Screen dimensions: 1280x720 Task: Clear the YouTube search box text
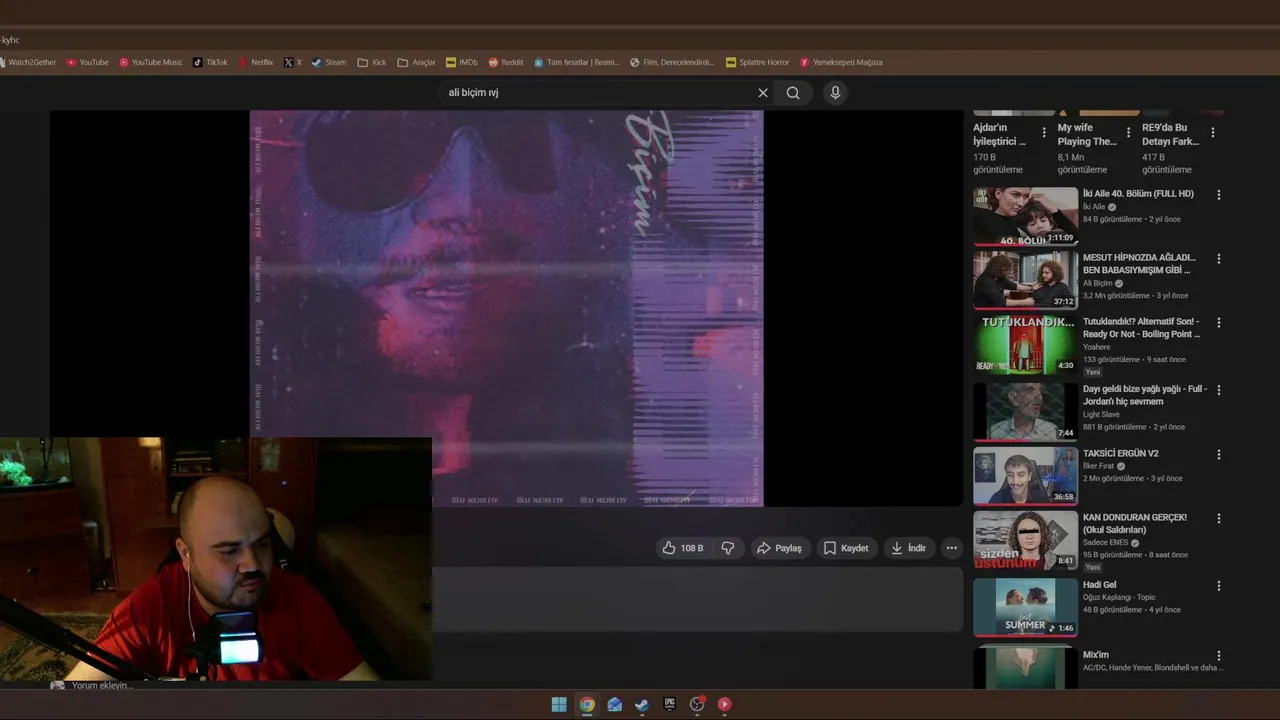pos(763,93)
